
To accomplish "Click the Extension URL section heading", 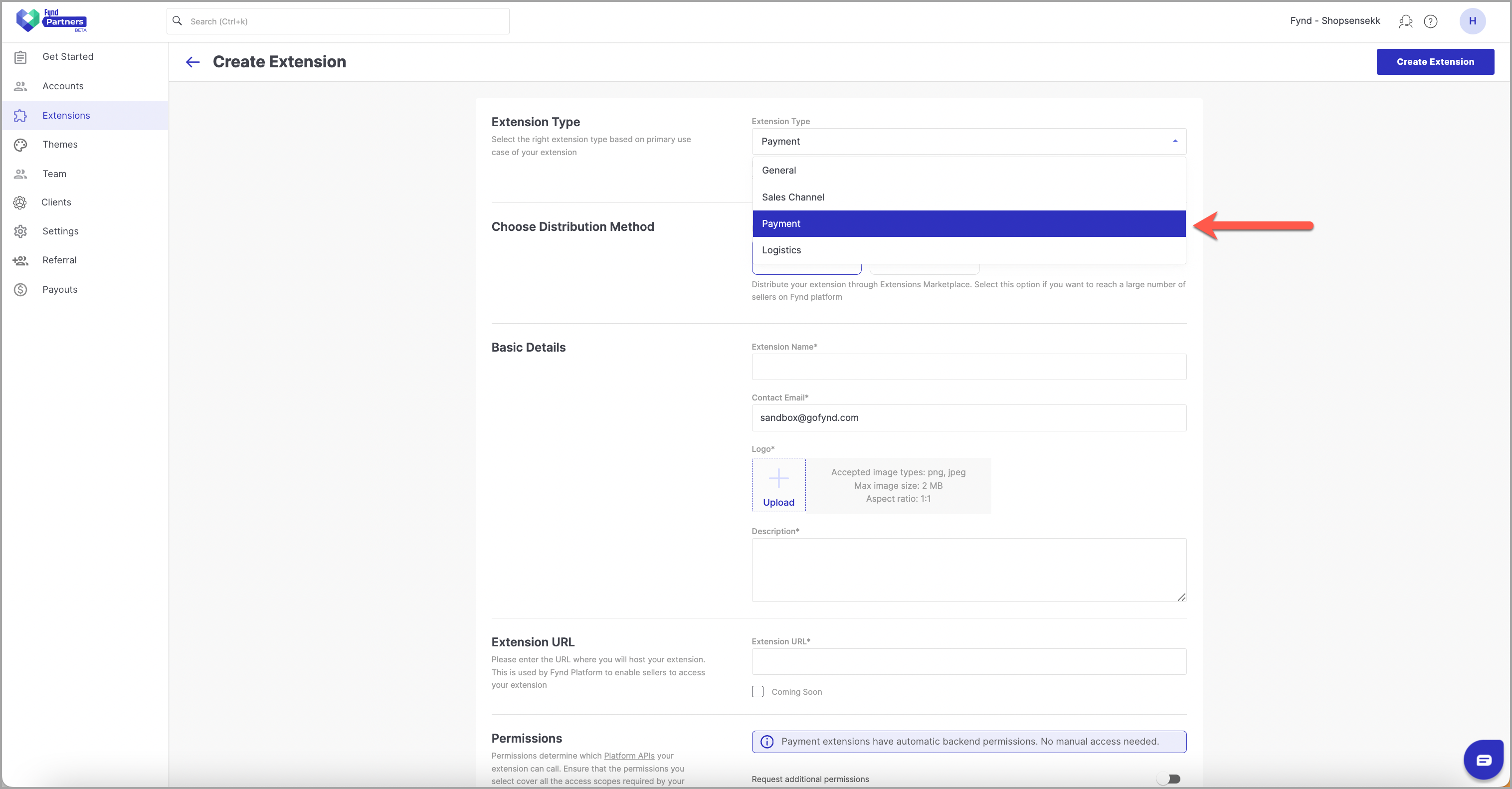I will (533, 642).
